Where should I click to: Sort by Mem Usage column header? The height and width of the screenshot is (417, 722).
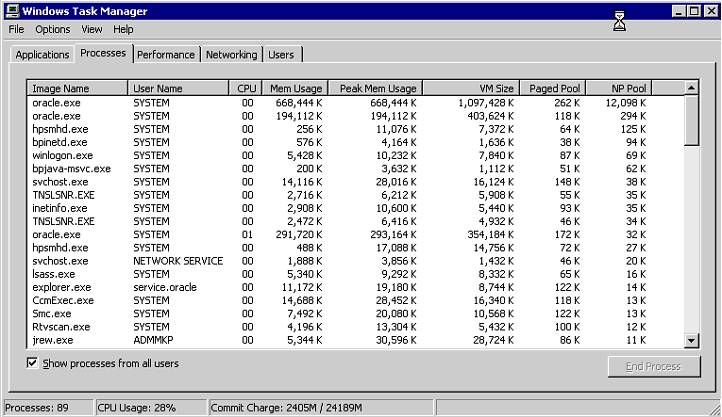tap(295, 88)
